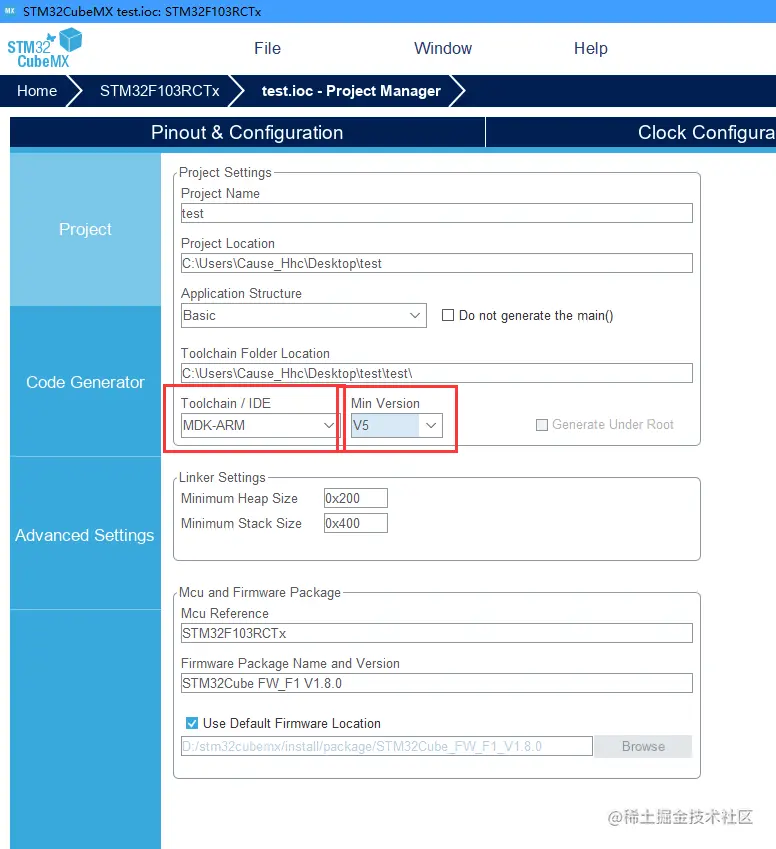
Task: Go to Home breadcrumb
Action: pos(37,90)
